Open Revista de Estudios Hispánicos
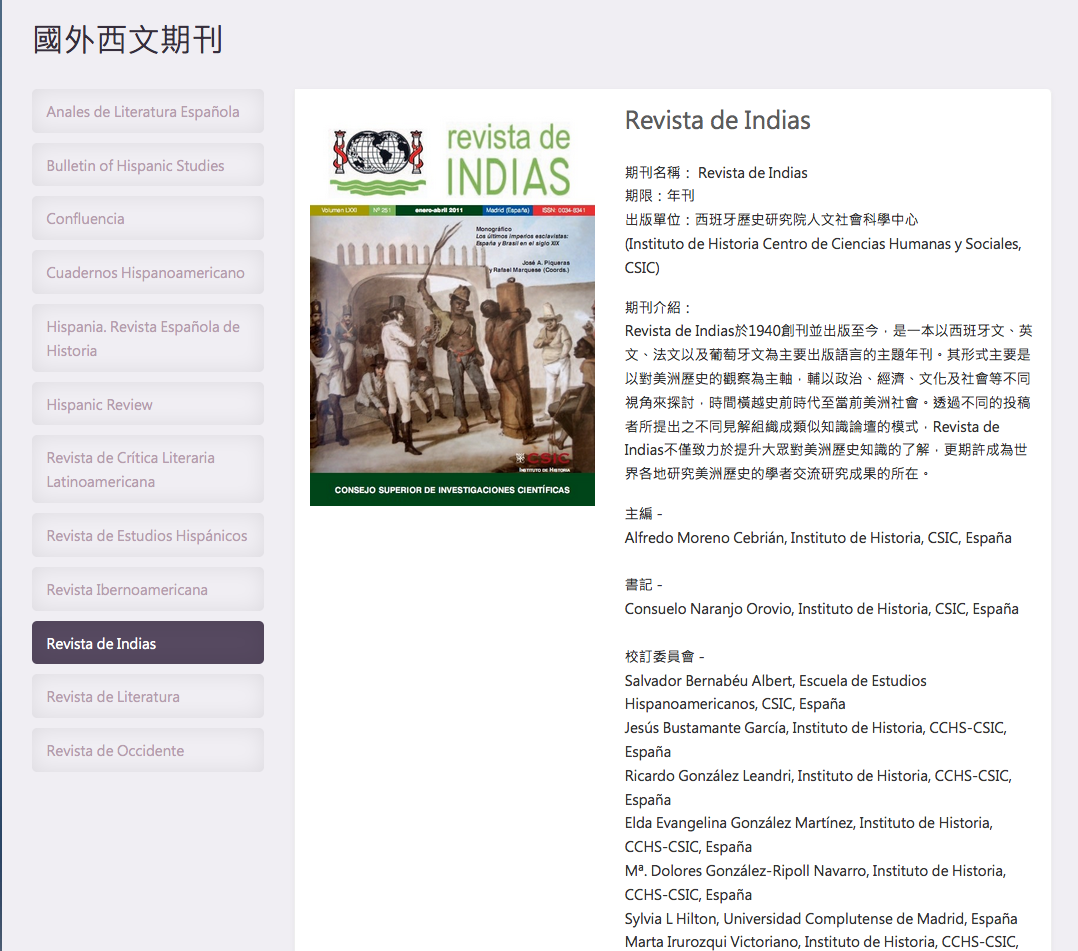 147,535
